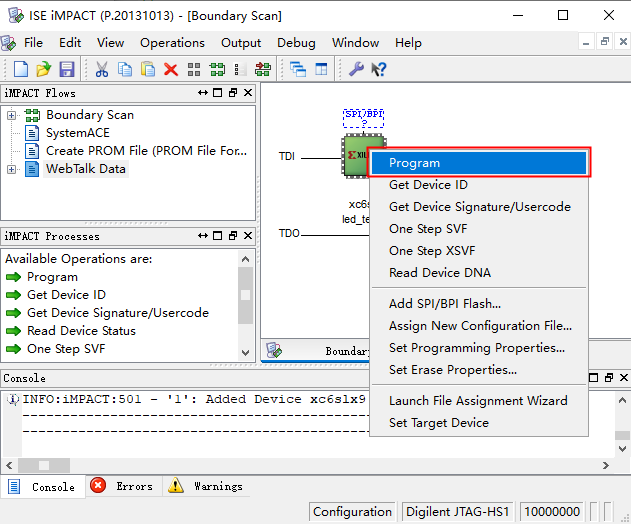Expand the WebTalk Data tree node
The height and width of the screenshot is (524, 631).
(12, 169)
